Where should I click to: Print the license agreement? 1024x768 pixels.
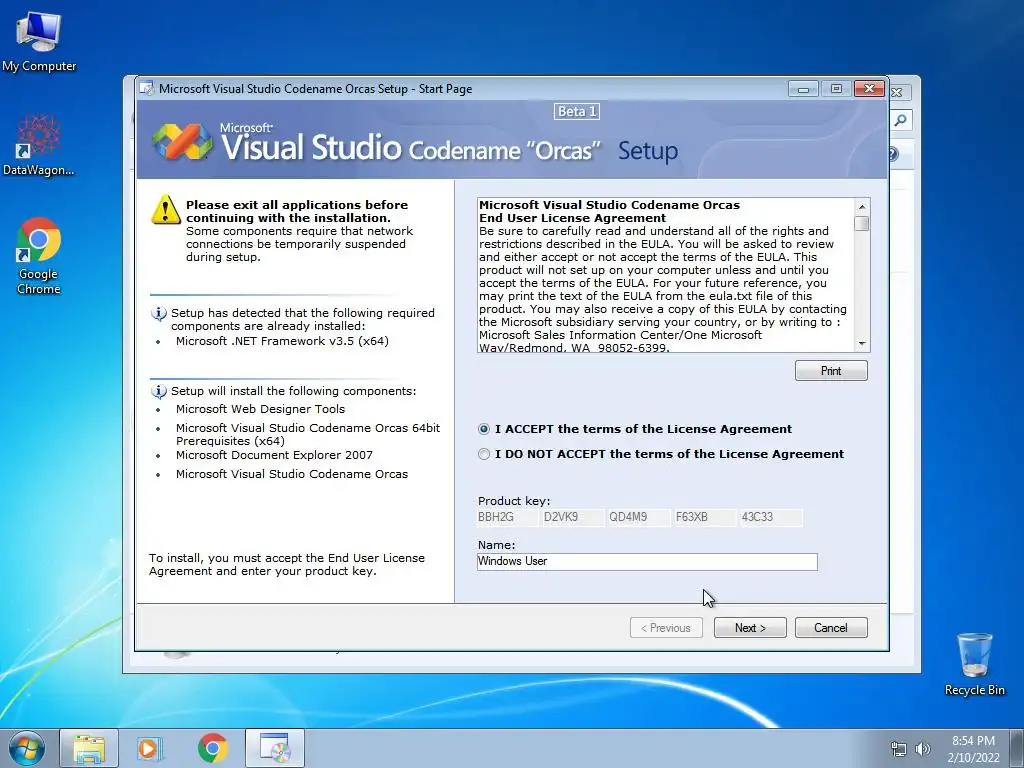[831, 370]
